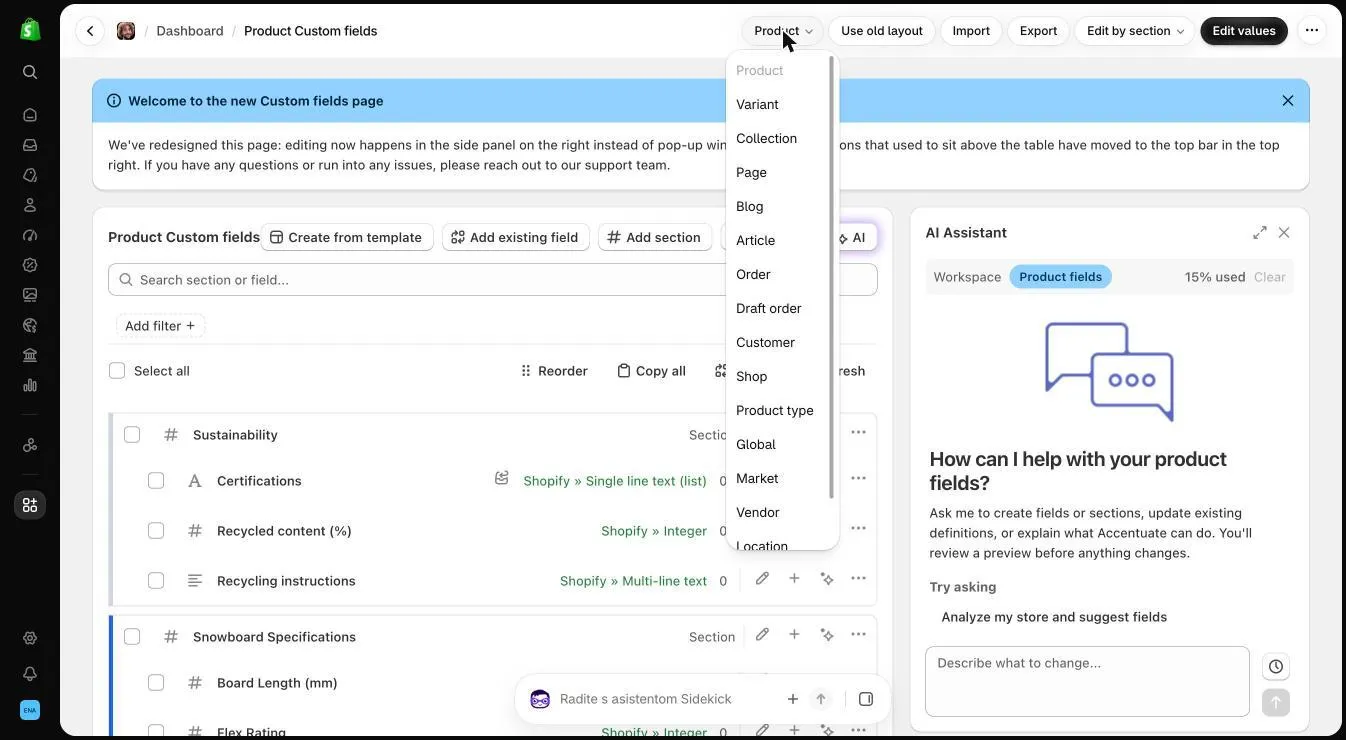The height and width of the screenshot is (740, 1346).
Task: Open the Edit by section dropdown
Action: coord(1134,31)
